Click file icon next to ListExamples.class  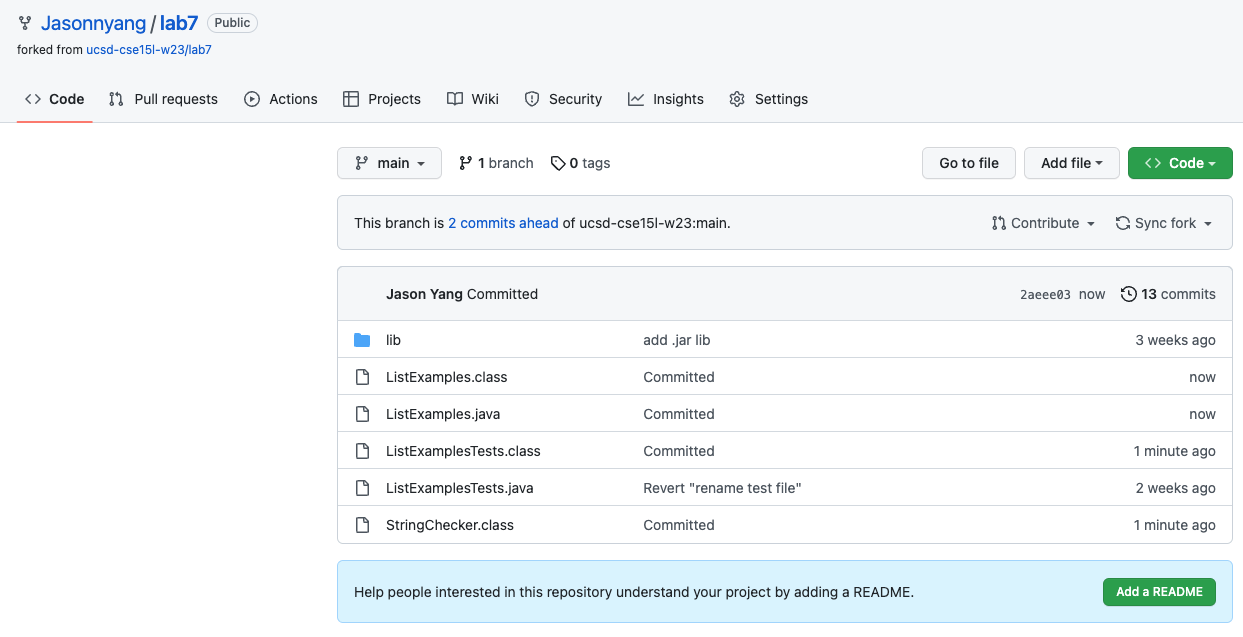[362, 377]
